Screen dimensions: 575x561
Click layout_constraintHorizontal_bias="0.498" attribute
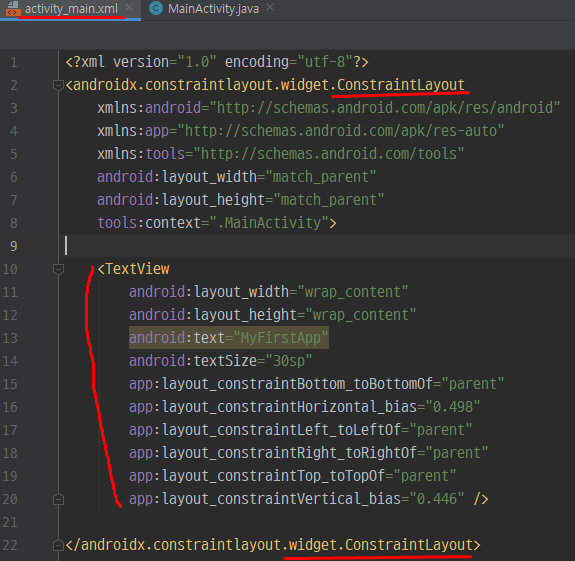304,407
